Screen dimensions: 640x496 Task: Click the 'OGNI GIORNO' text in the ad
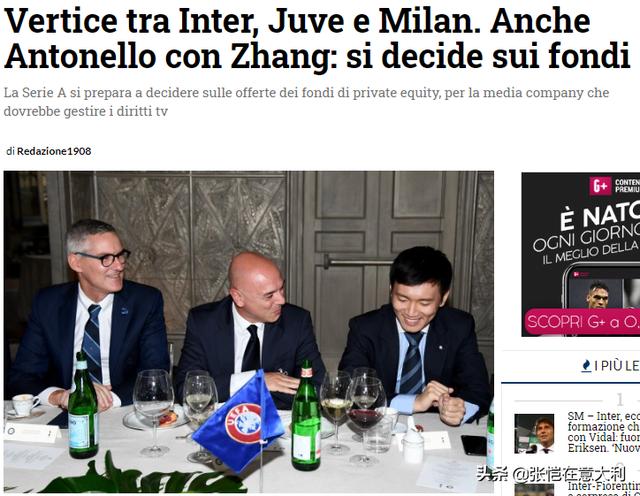pos(586,236)
